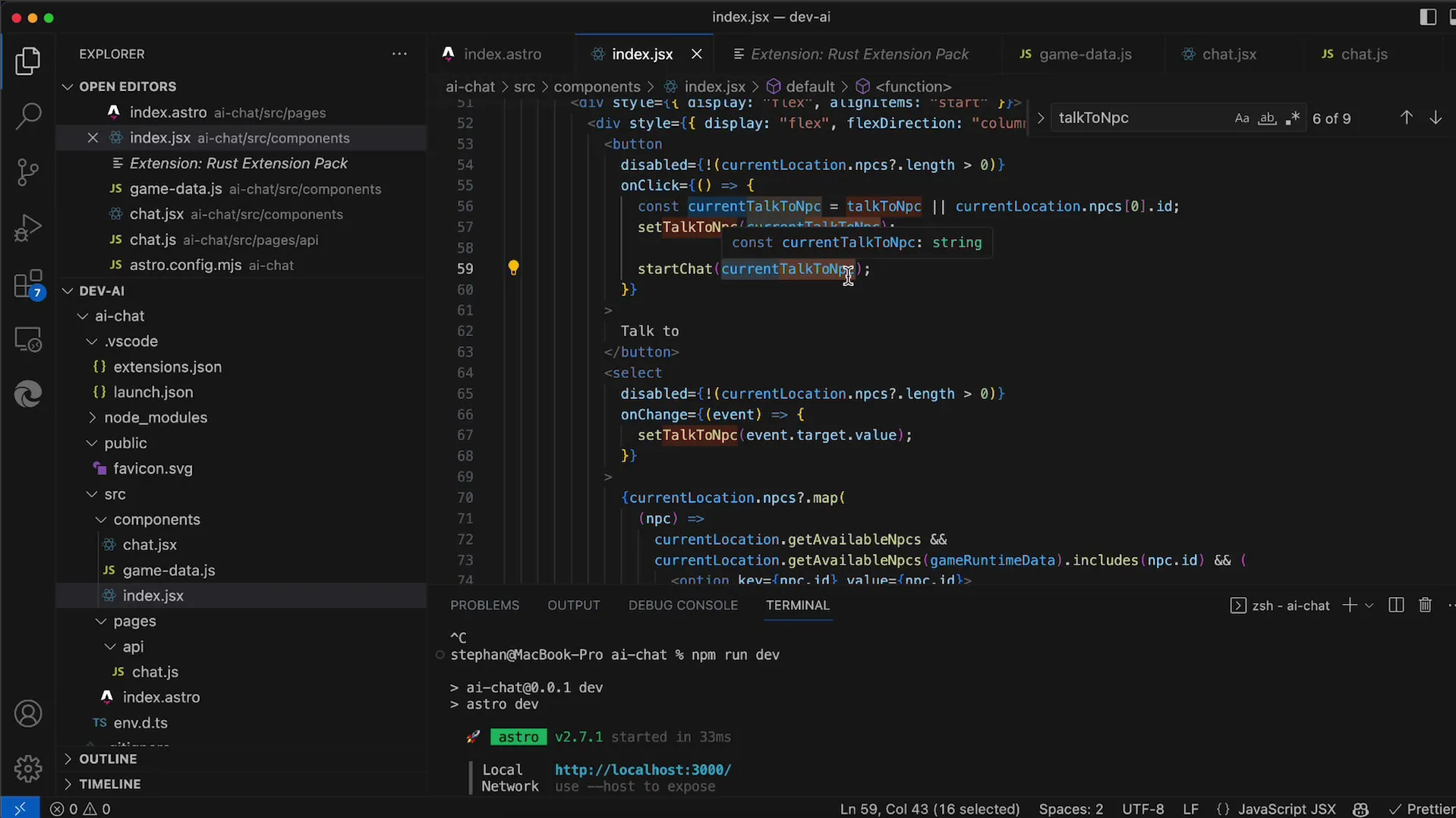This screenshot has width=1456, height=818.
Task: Open the new terminal profile dropdown arrow
Action: [1369, 605]
